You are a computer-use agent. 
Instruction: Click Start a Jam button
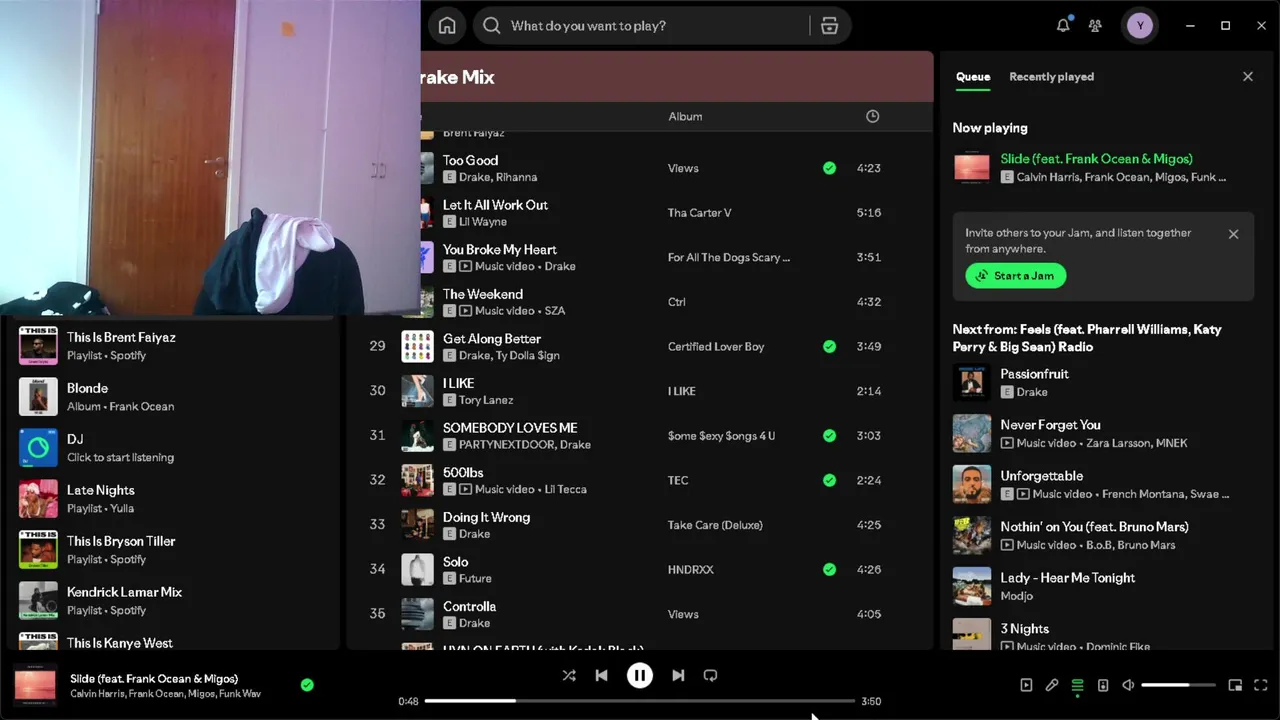(x=1016, y=276)
